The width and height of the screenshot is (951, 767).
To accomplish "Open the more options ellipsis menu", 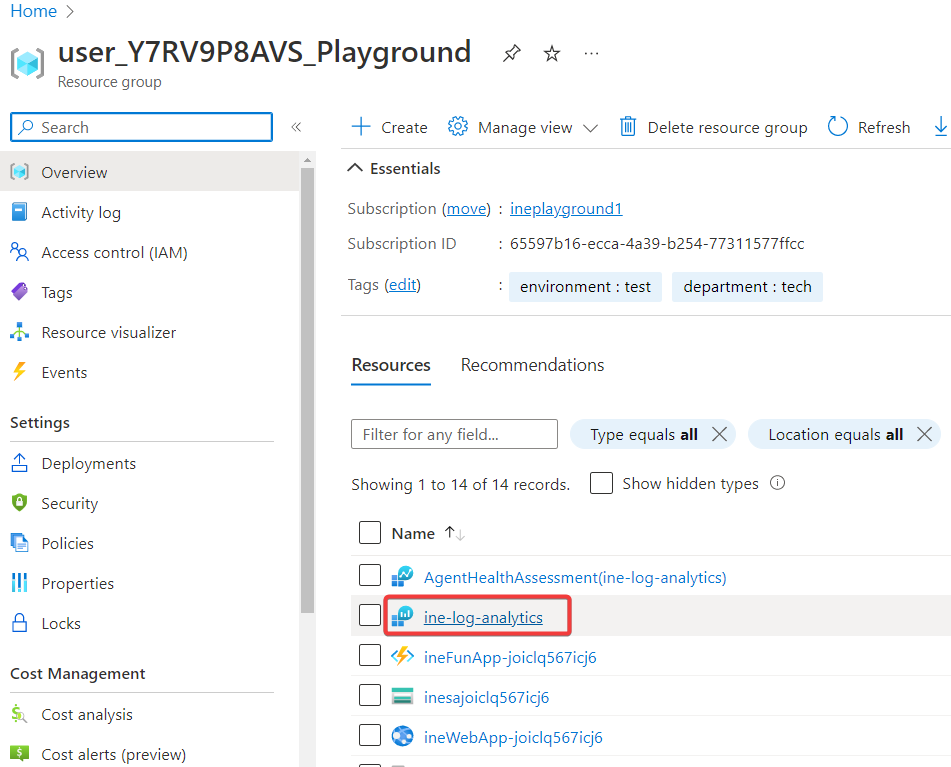I will tap(591, 53).
